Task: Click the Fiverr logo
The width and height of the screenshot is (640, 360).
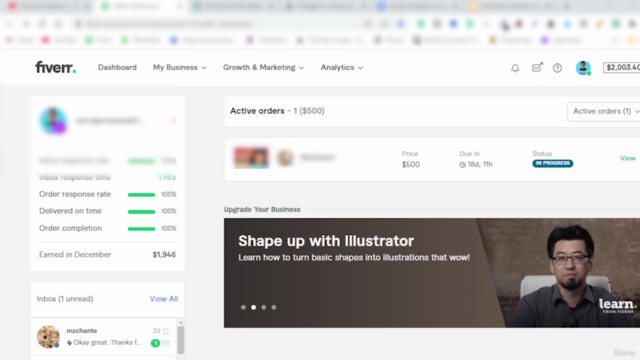Action: point(56,67)
